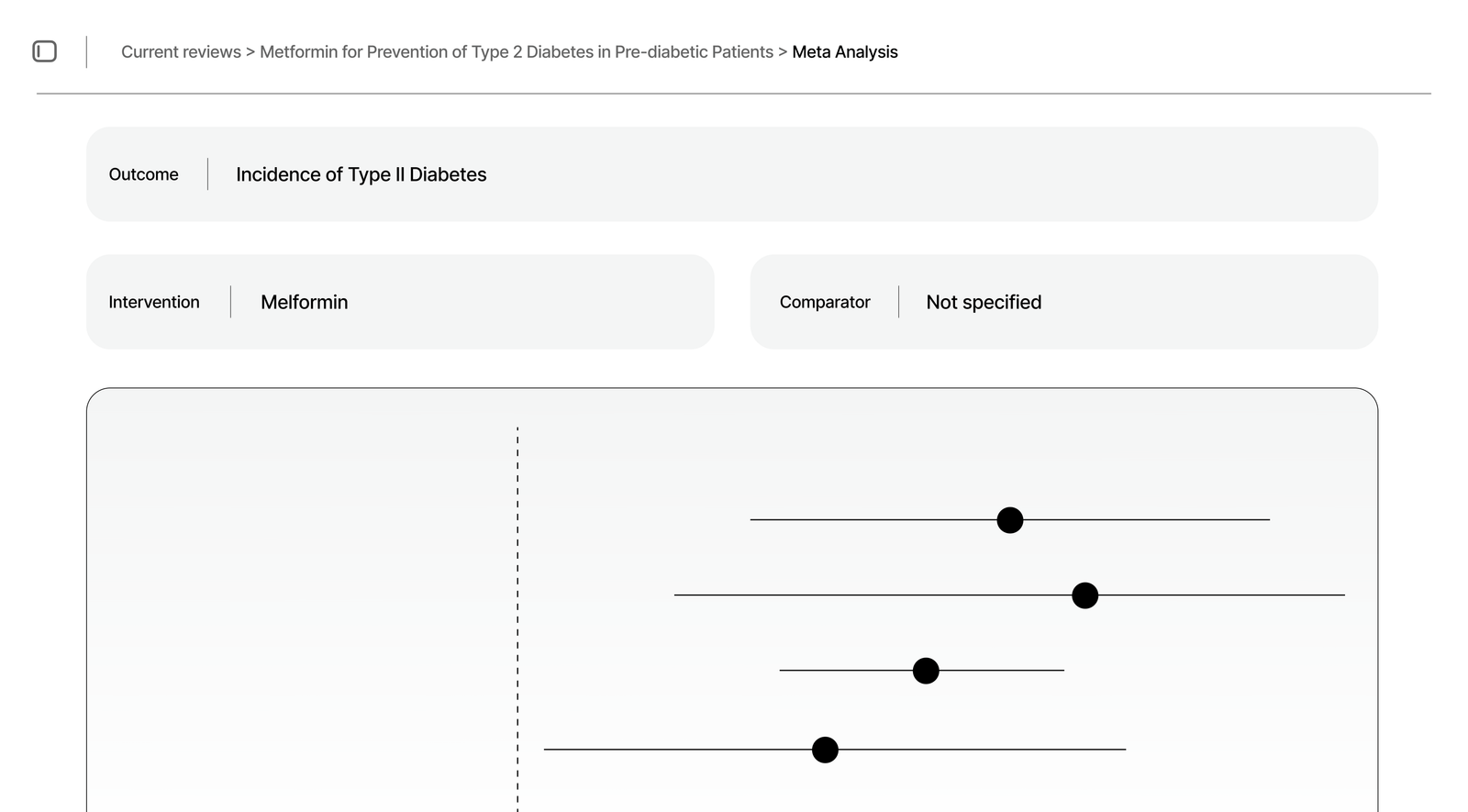Click the Intervention label
Image resolution: width=1468 pixels, height=812 pixels.
[x=153, y=302]
